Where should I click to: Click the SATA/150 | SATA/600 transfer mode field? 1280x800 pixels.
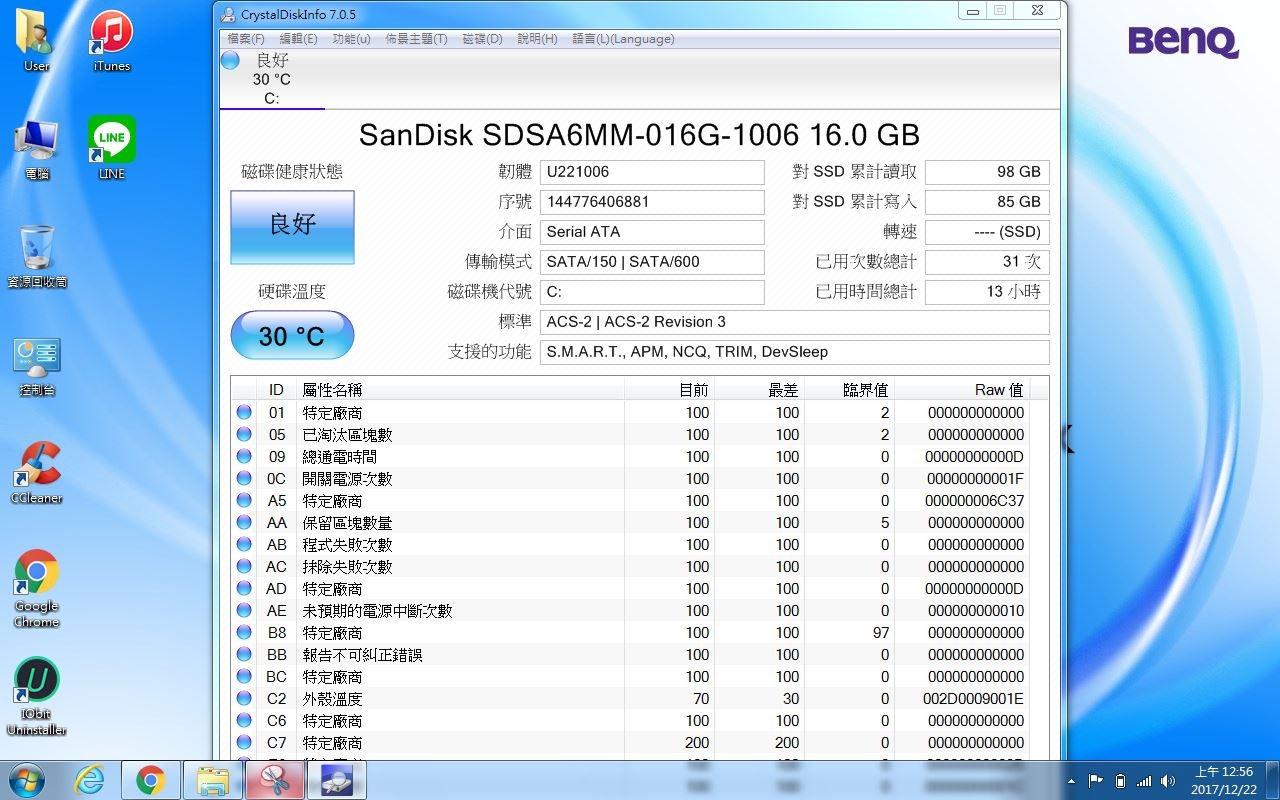[652, 262]
